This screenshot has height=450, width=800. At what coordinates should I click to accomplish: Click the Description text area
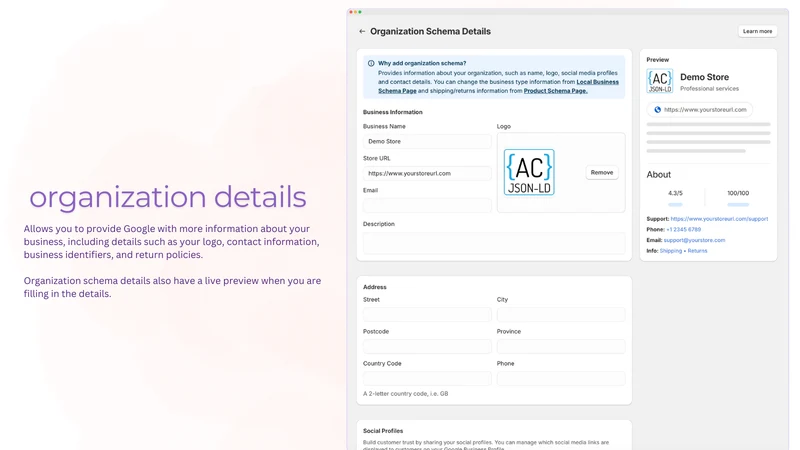click(494, 243)
